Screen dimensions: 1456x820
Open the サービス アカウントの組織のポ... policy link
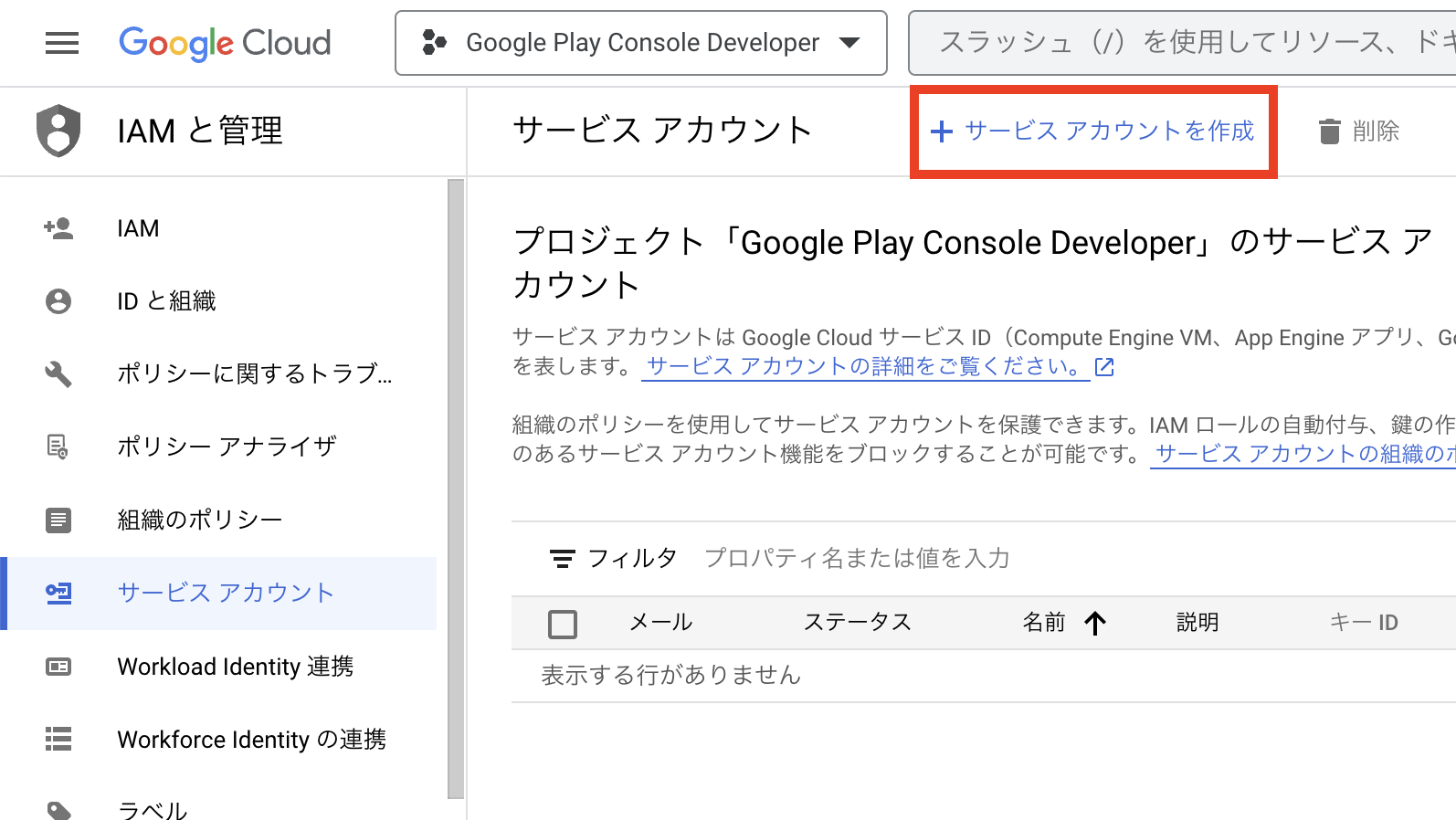pos(1303,454)
